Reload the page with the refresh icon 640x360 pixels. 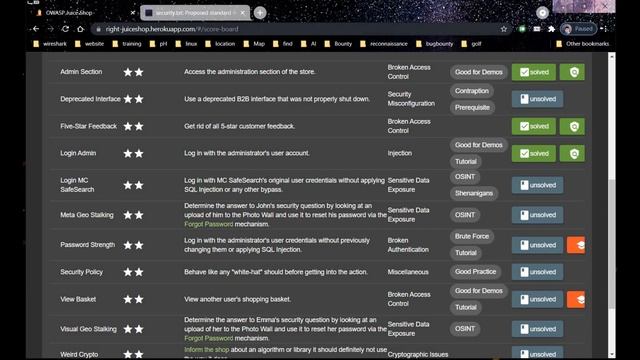(65, 29)
